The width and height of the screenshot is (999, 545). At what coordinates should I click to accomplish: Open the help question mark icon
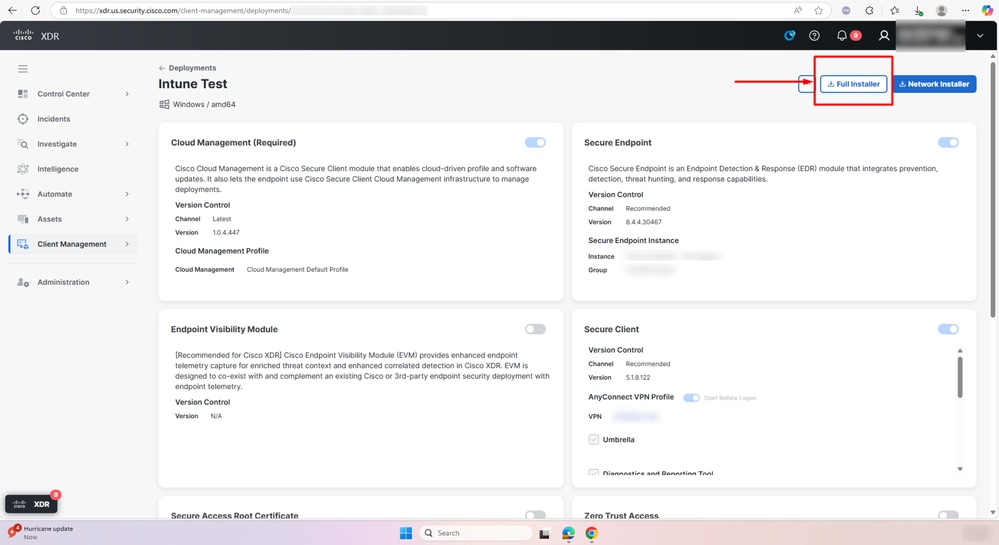[814, 36]
